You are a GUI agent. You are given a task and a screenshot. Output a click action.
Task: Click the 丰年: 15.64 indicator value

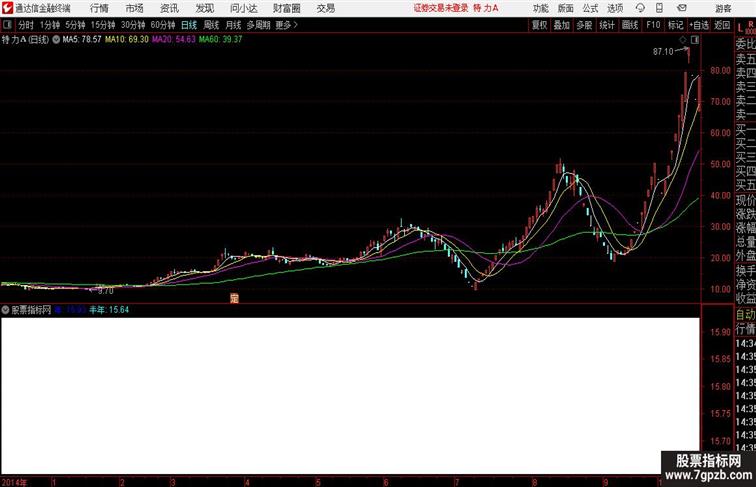(x=109, y=310)
